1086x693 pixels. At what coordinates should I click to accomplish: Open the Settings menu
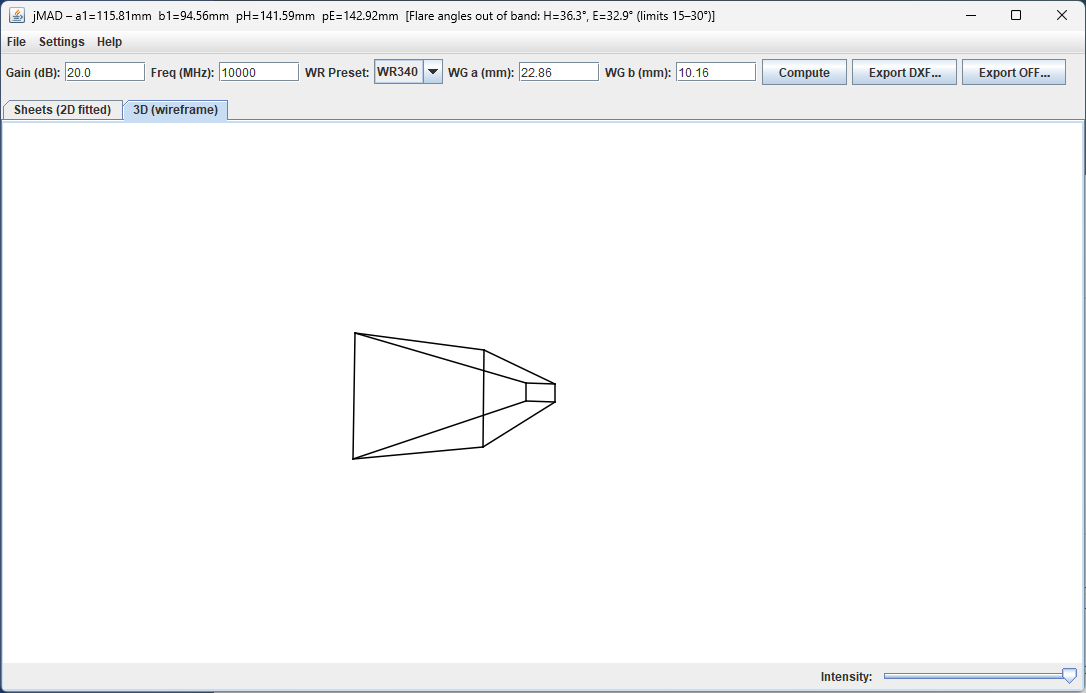coord(62,42)
